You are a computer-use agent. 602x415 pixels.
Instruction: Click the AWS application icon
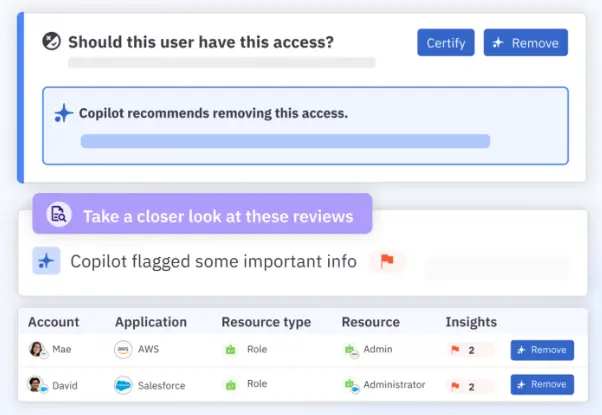click(x=123, y=350)
